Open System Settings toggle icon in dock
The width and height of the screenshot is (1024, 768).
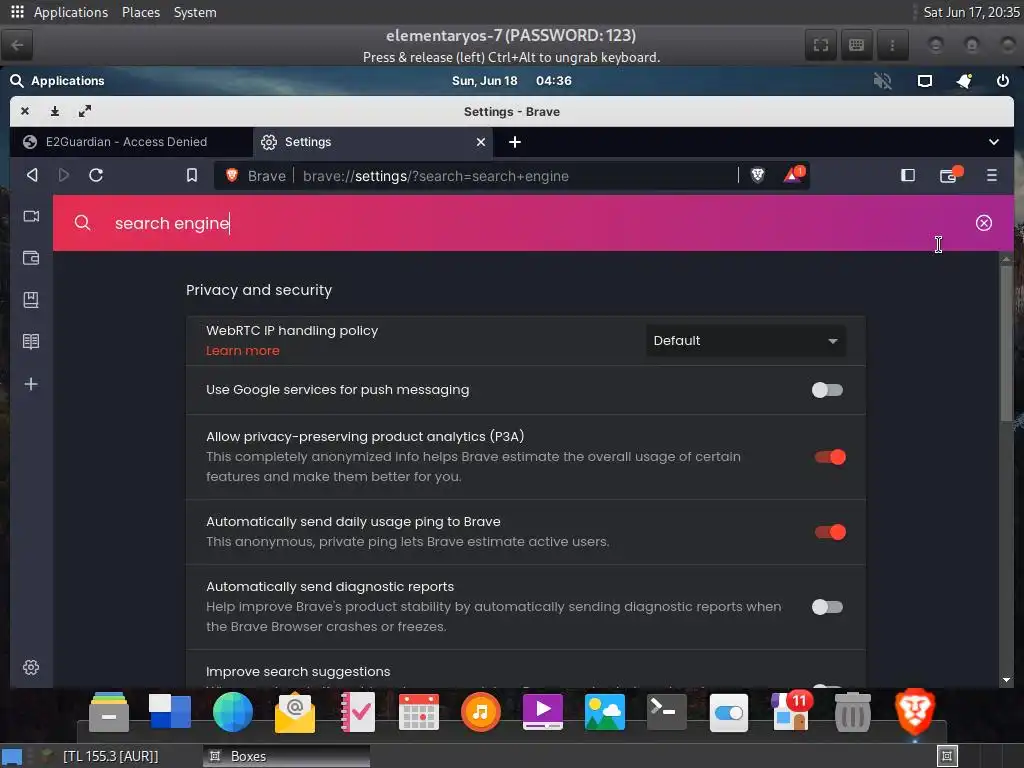point(728,712)
